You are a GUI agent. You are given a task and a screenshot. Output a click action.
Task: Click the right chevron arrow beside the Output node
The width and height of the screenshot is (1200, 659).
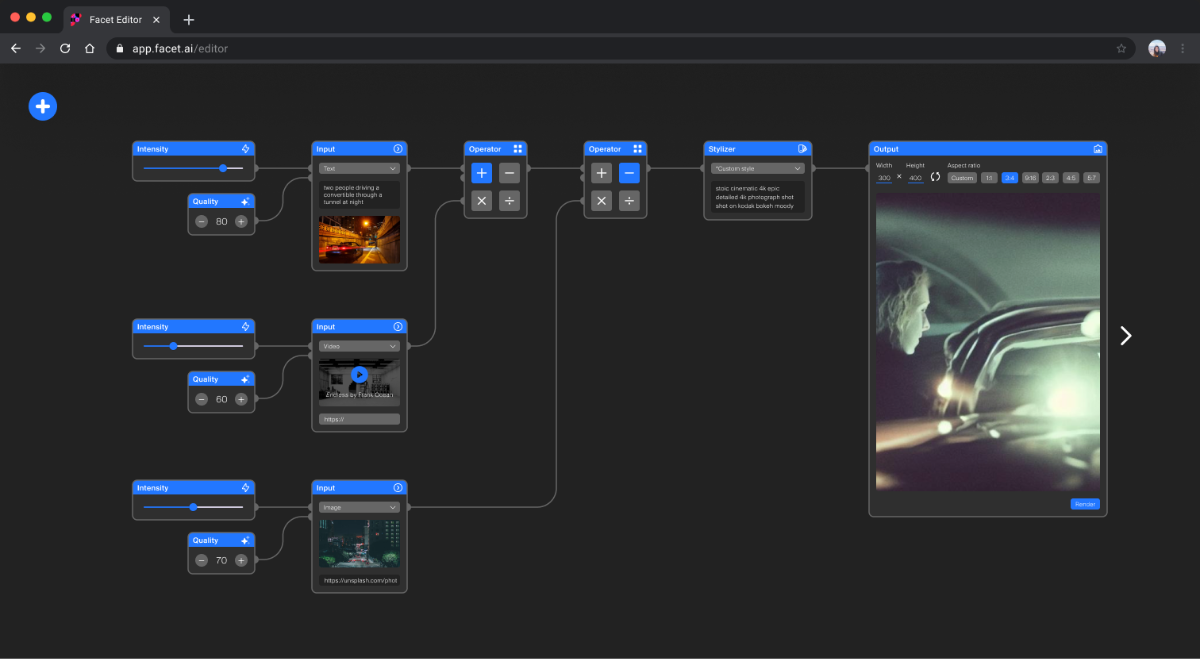click(x=1126, y=336)
